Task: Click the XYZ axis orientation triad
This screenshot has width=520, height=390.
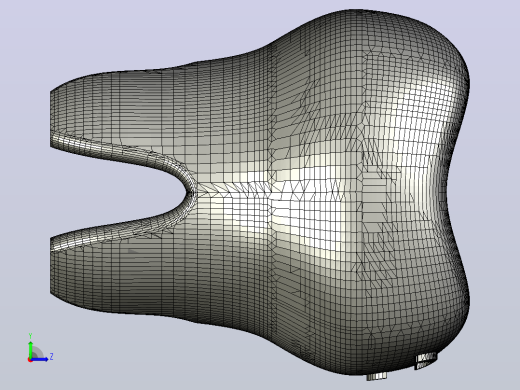Action: (x=40, y=348)
